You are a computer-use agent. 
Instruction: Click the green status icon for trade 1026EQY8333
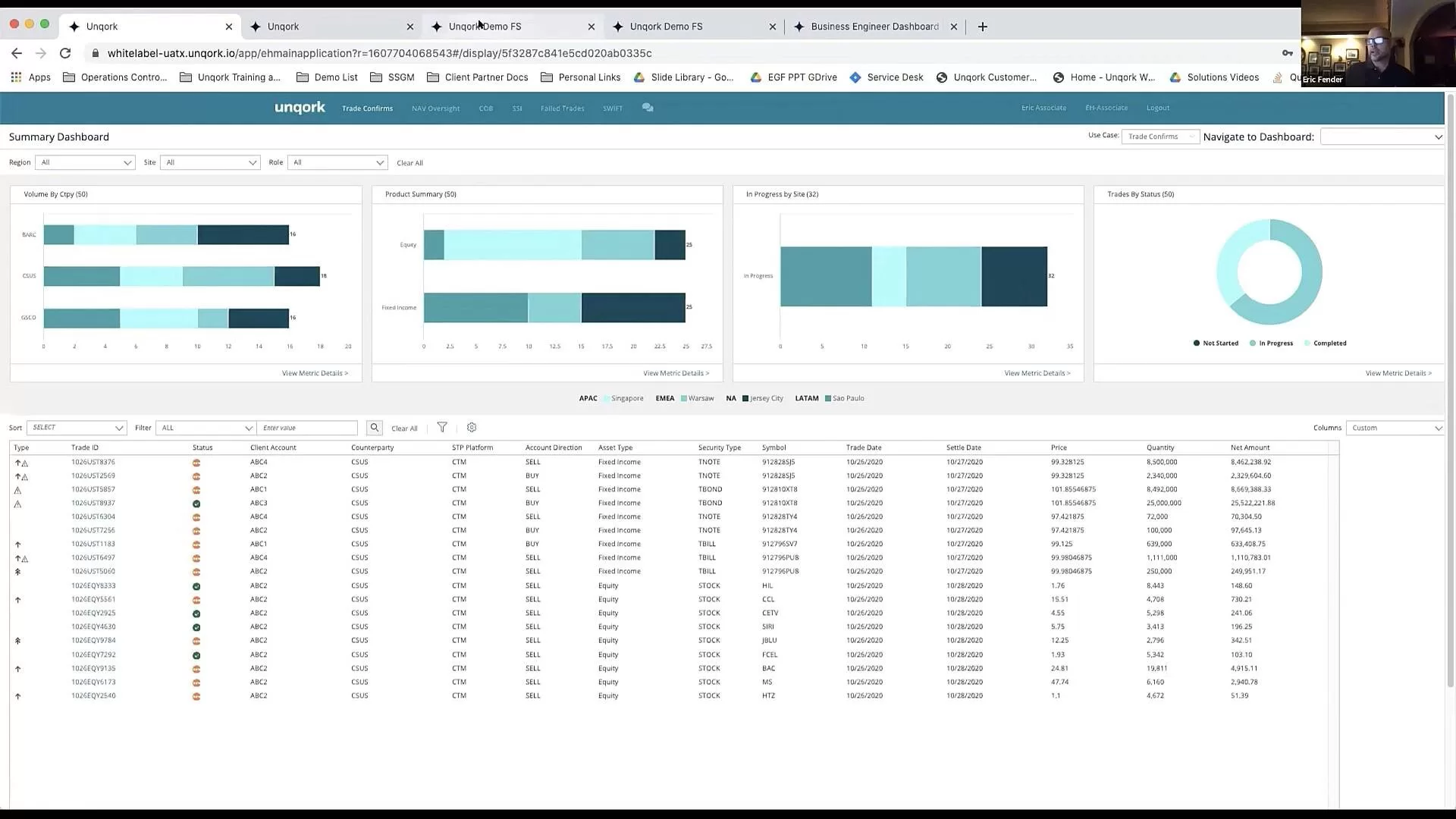(x=196, y=586)
